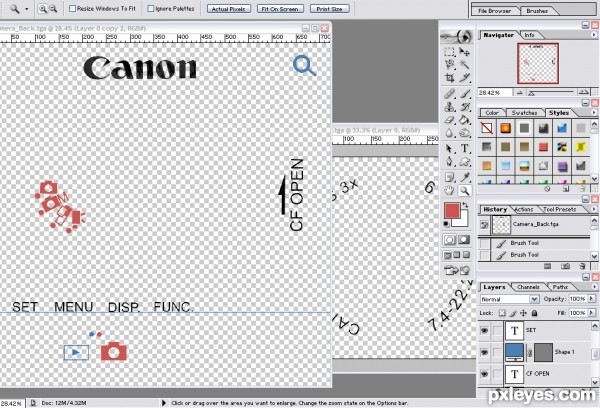Toggle lock position
This screenshot has height=408, width=600.
pyautogui.click(x=523, y=313)
